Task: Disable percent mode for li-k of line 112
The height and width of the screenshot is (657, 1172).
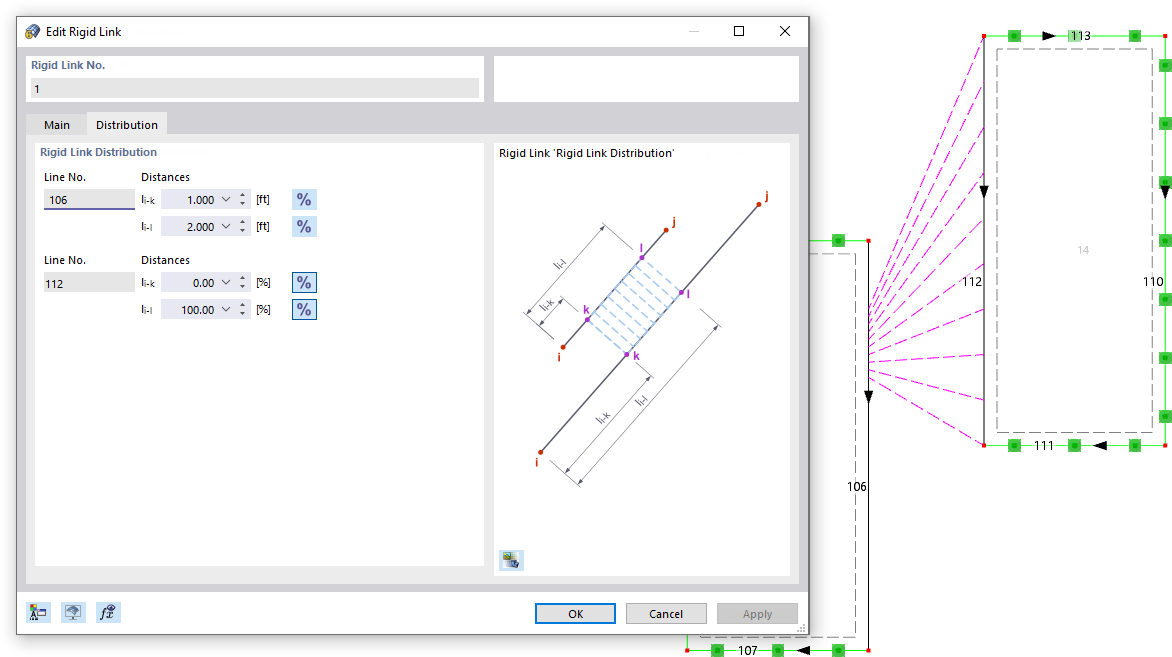Action: (x=304, y=282)
